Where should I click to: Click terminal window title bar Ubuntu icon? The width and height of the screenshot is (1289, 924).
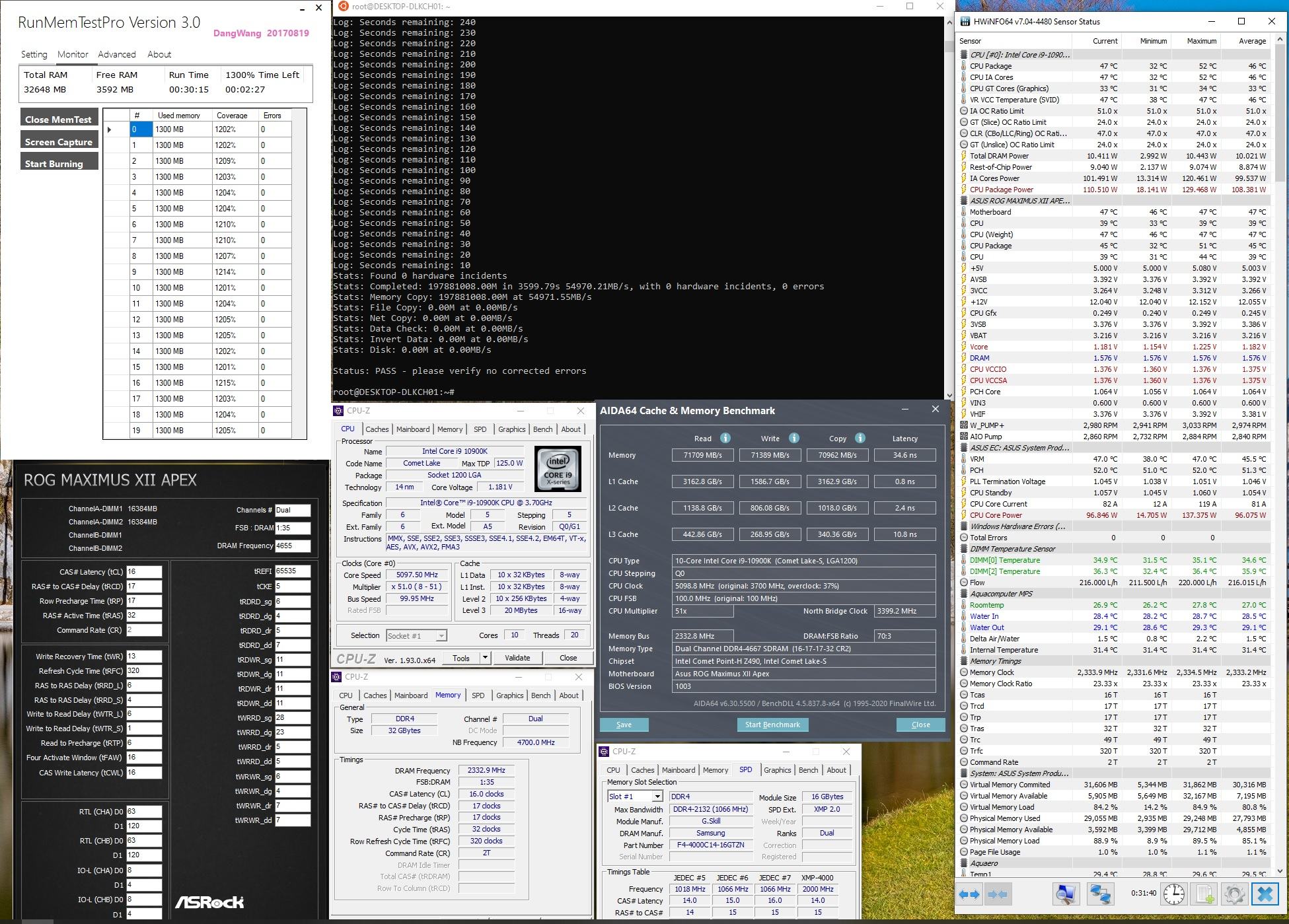tap(342, 6)
